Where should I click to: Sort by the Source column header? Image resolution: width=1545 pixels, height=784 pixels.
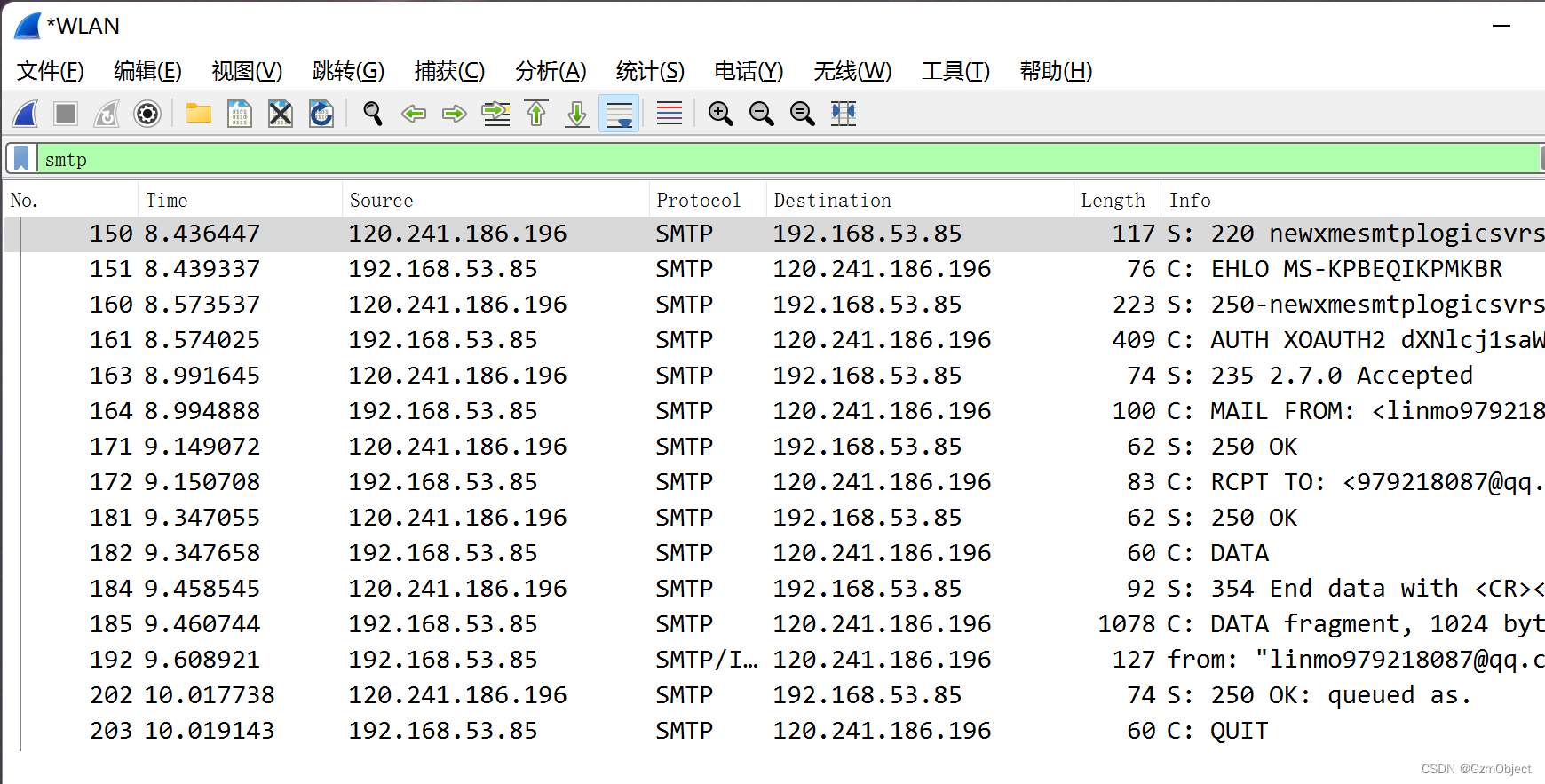[495, 201]
